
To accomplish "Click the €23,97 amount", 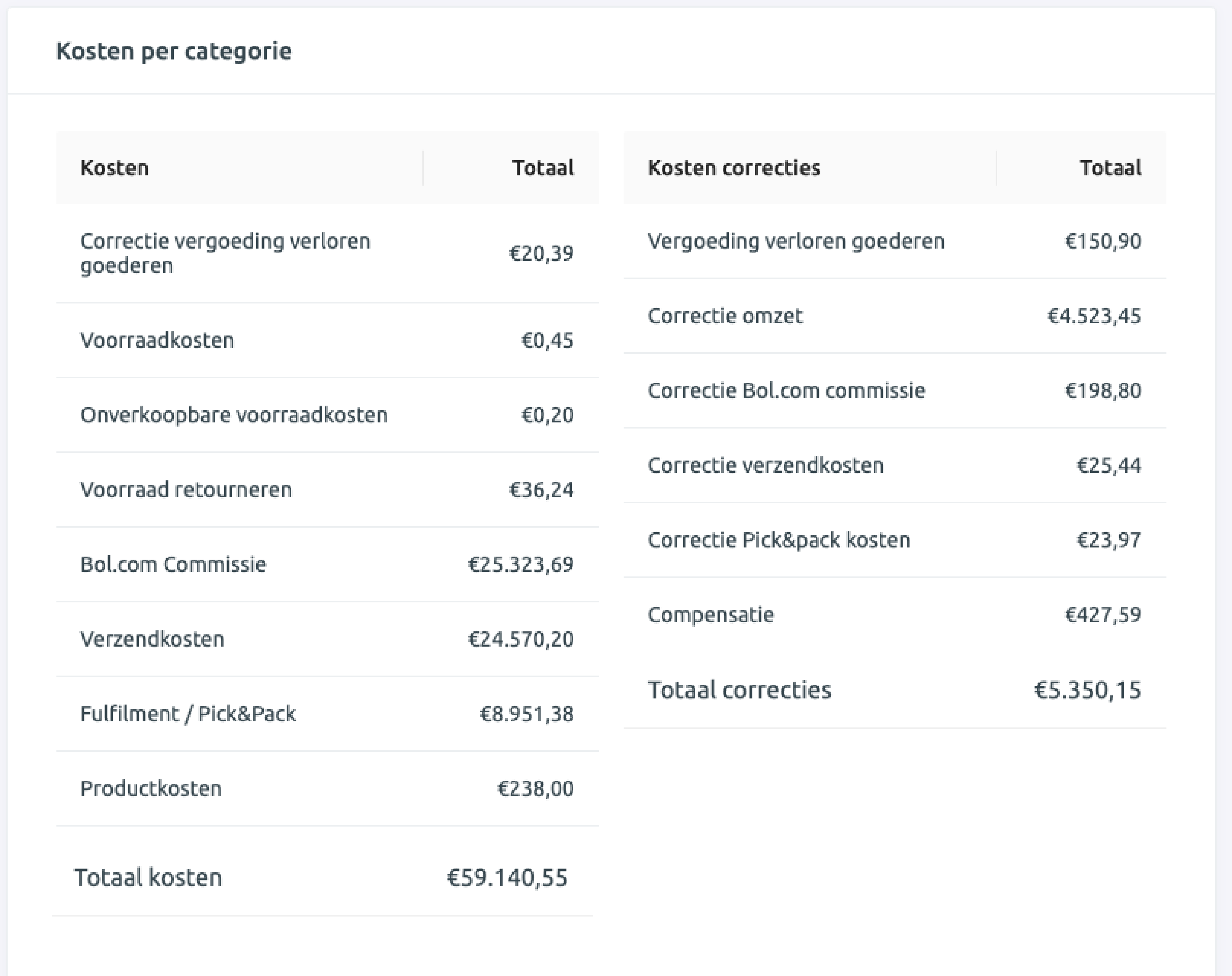I will click(1108, 540).
